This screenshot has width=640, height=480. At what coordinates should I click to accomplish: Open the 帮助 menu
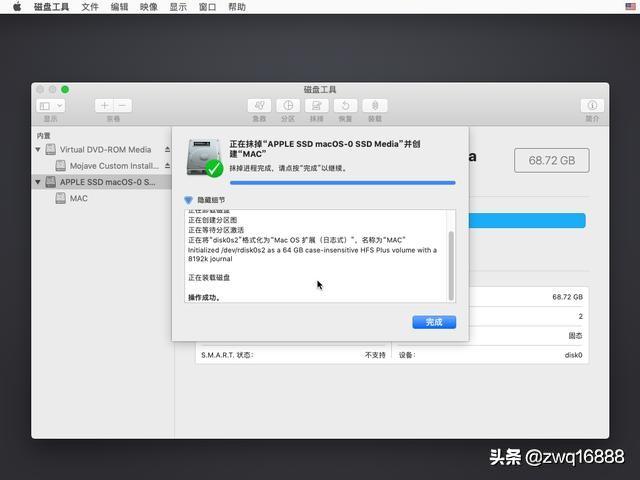(237, 7)
